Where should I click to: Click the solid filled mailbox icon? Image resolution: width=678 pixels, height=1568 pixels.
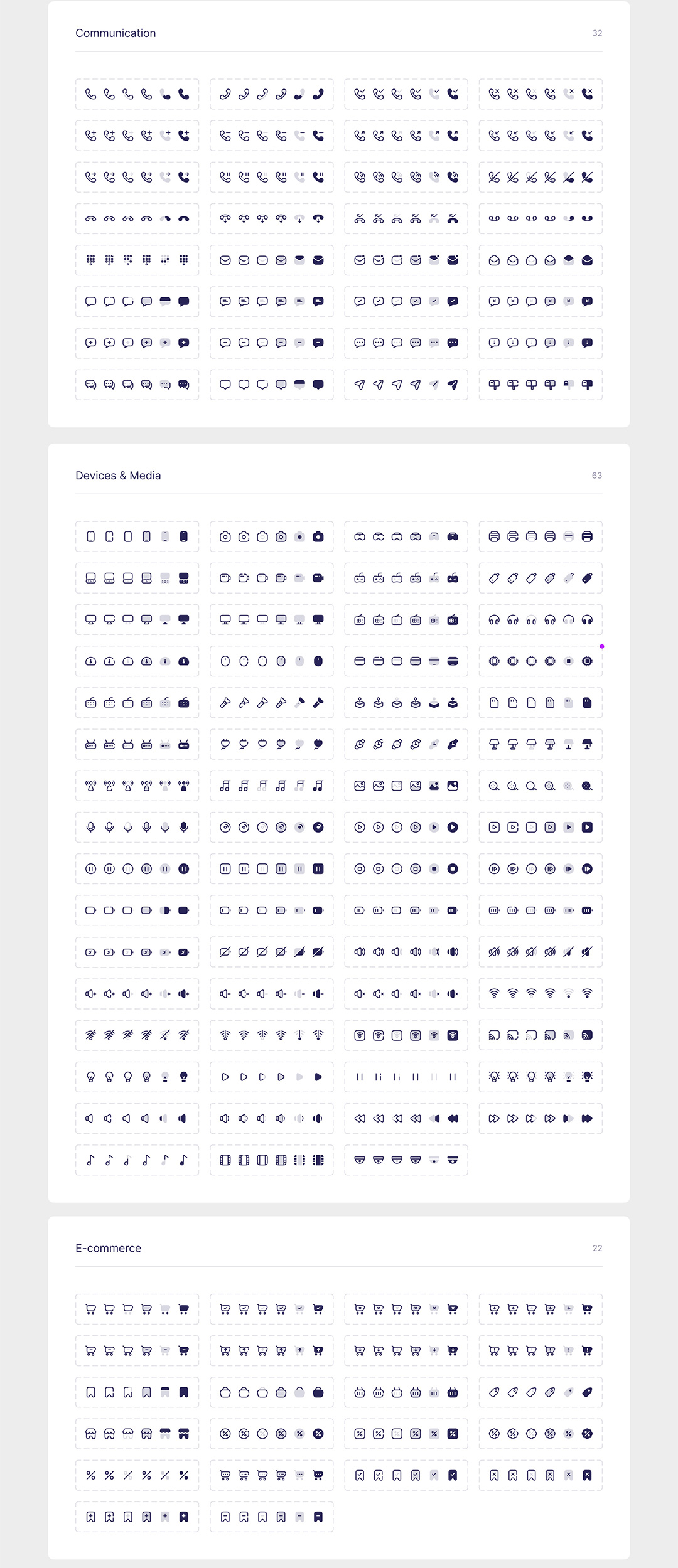587,385
